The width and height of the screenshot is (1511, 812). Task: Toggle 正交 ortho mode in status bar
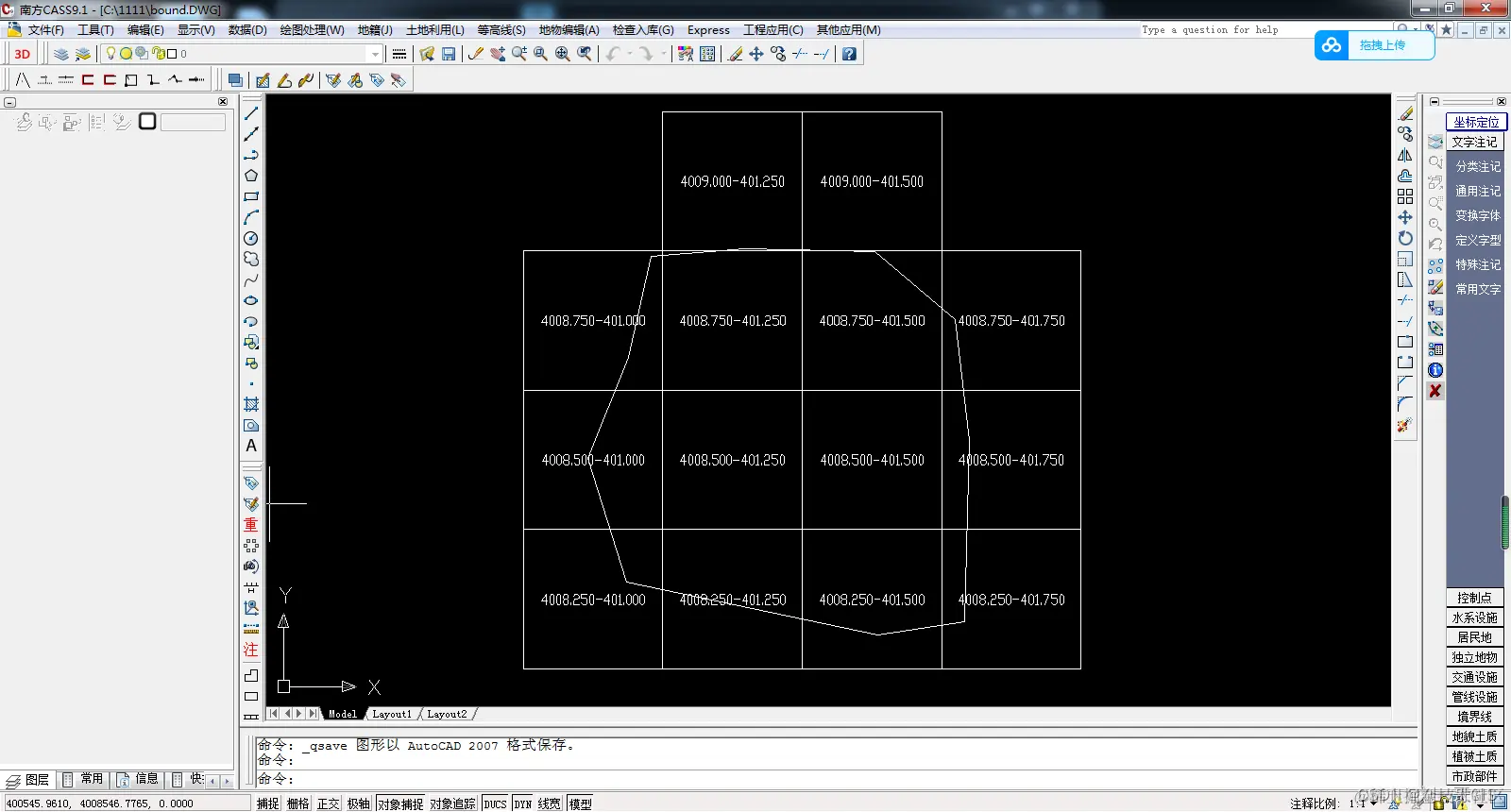coord(329,804)
